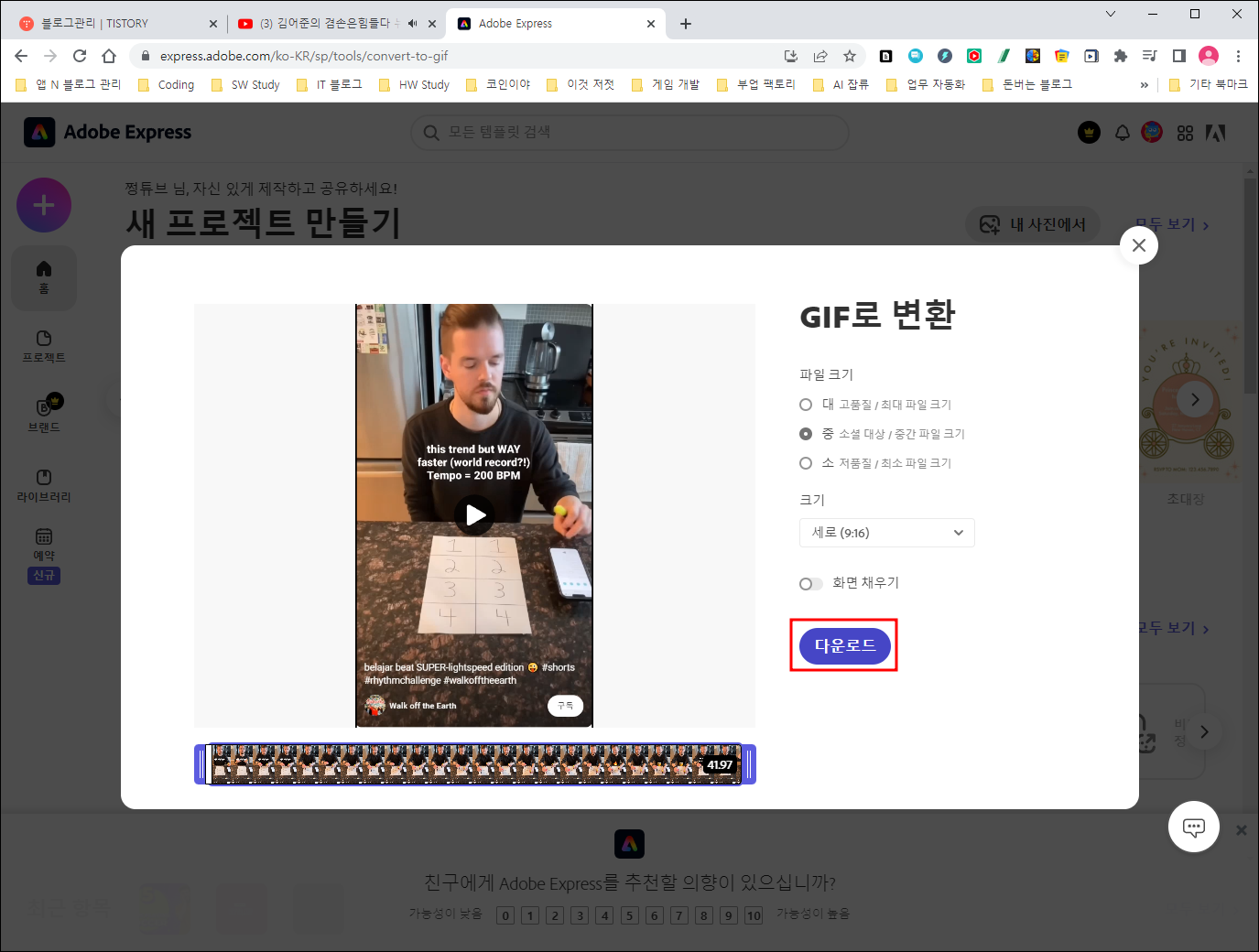Grab the left trim handle of the timeline
Screen dimensions: 1259x952
[201, 764]
